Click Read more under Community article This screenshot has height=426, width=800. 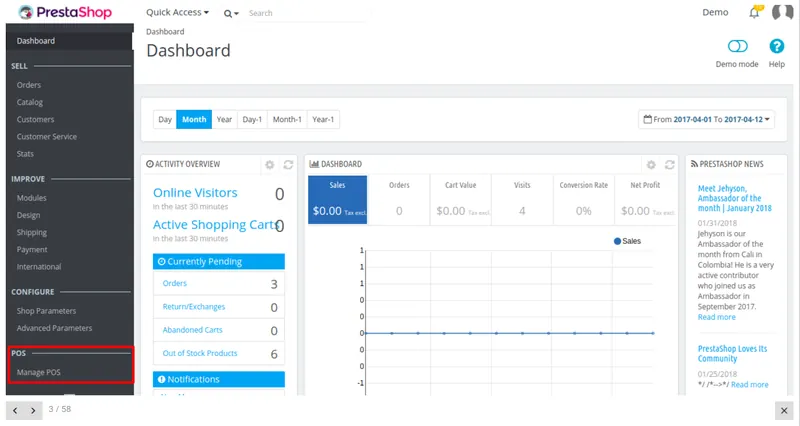click(x=749, y=385)
